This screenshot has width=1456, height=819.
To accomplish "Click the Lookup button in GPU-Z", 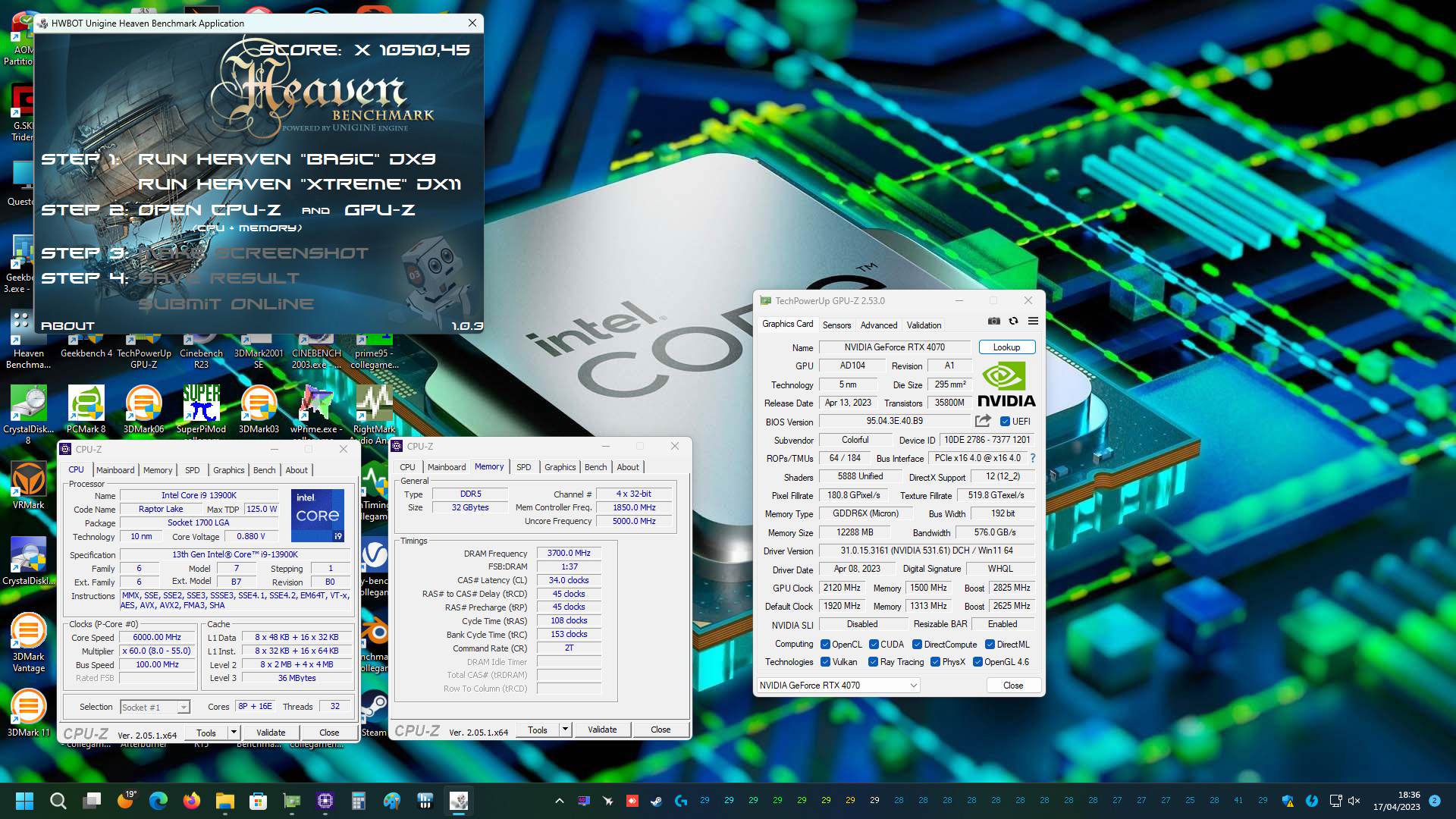I will [x=1007, y=347].
